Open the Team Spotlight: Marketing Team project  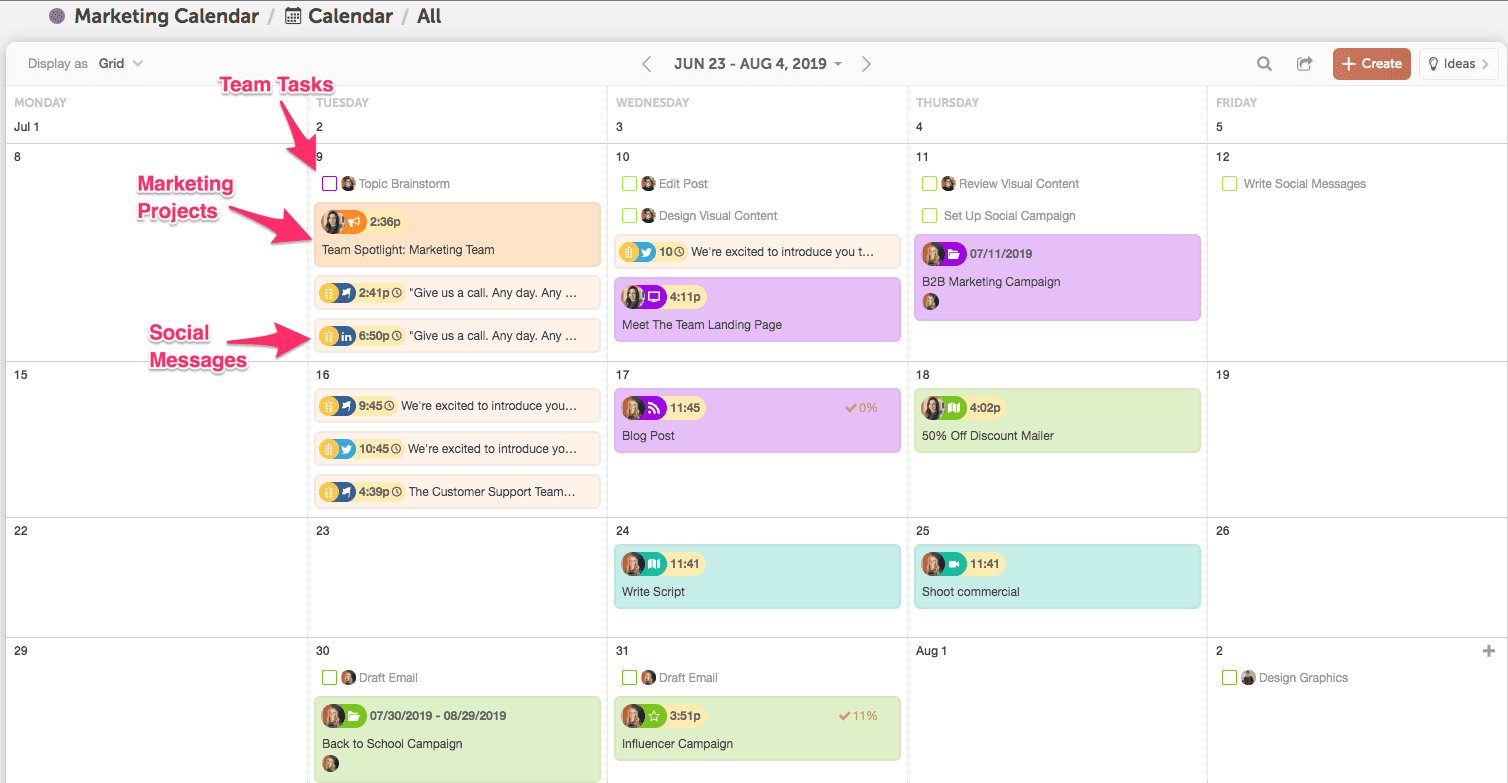point(457,235)
